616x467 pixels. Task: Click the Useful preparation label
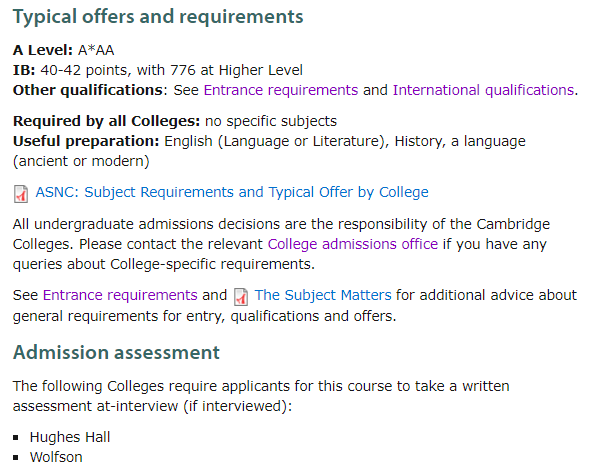pos(86,141)
